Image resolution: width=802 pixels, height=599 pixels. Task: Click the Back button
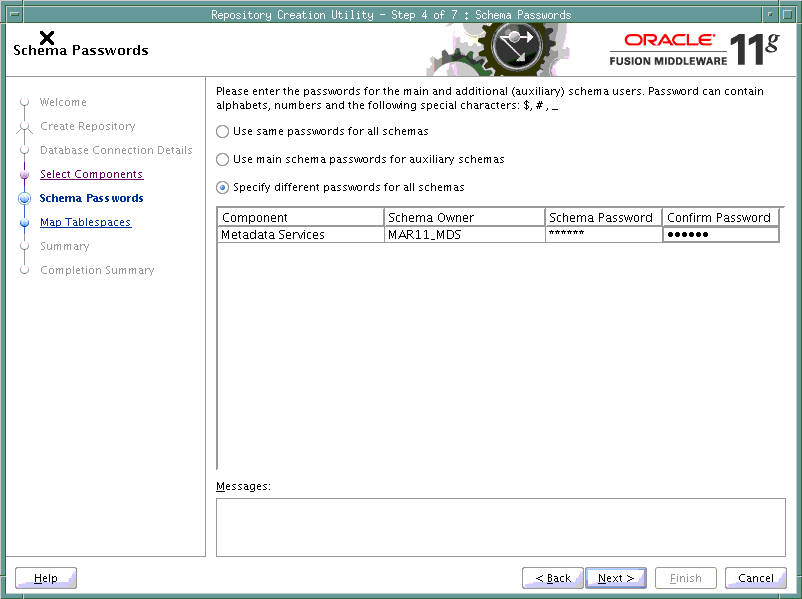point(553,578)
